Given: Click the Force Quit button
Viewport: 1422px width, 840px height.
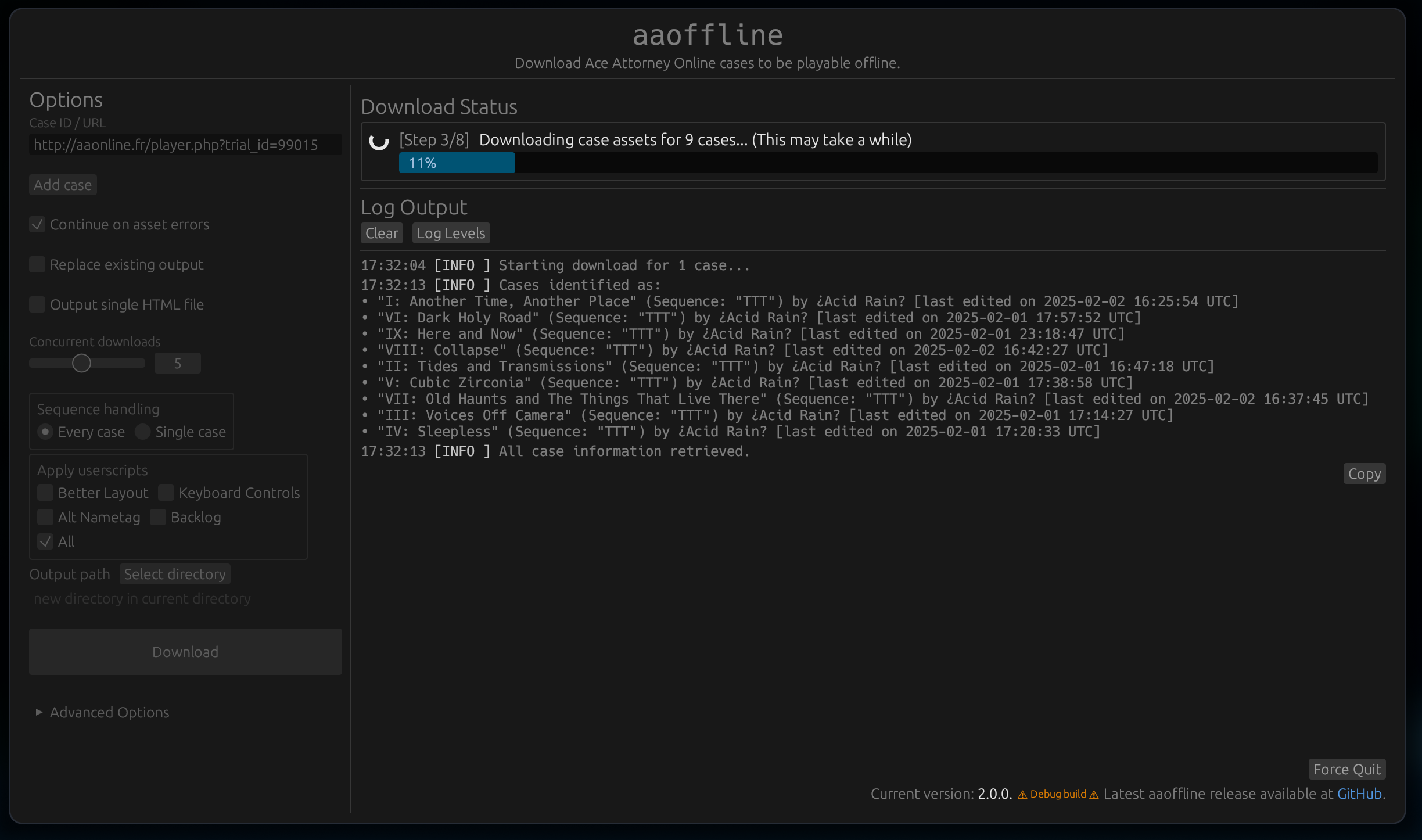Looking at the screenshot, I should point(1346,769).
